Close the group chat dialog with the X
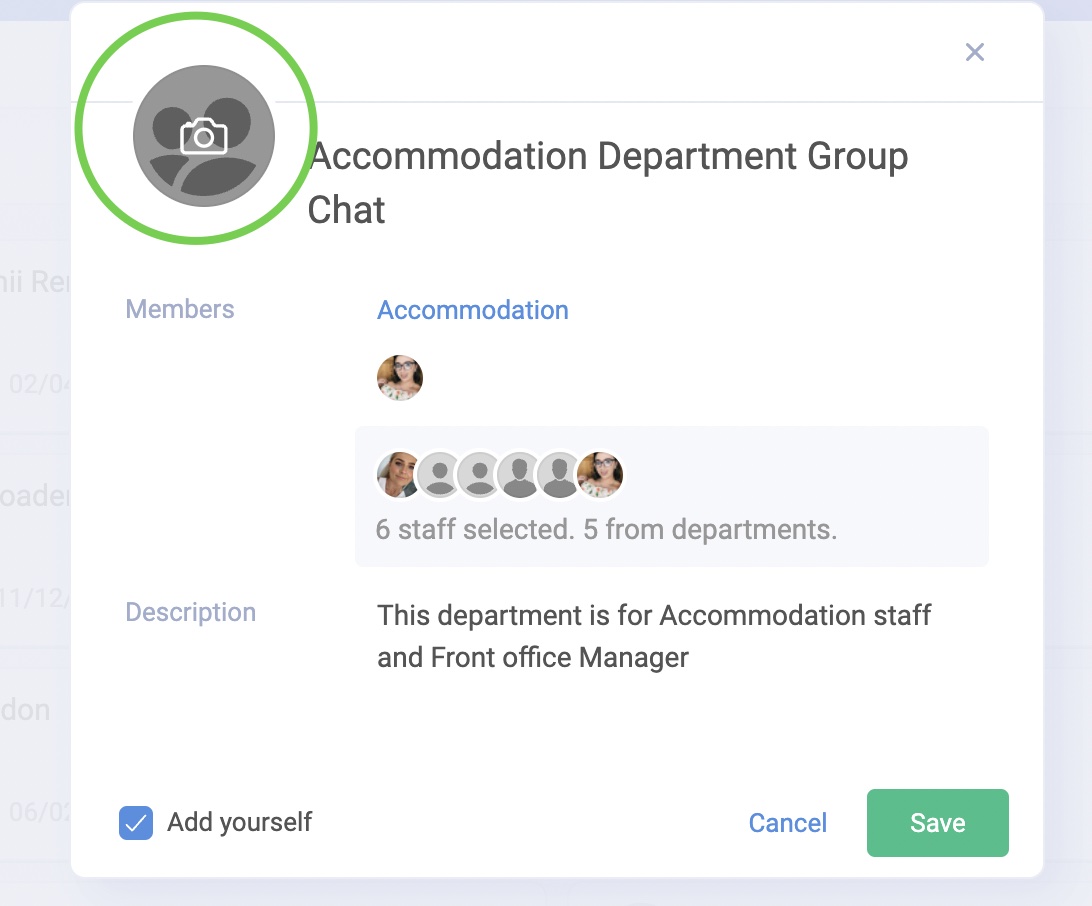1092x906 pixels. tap(975, 52)
